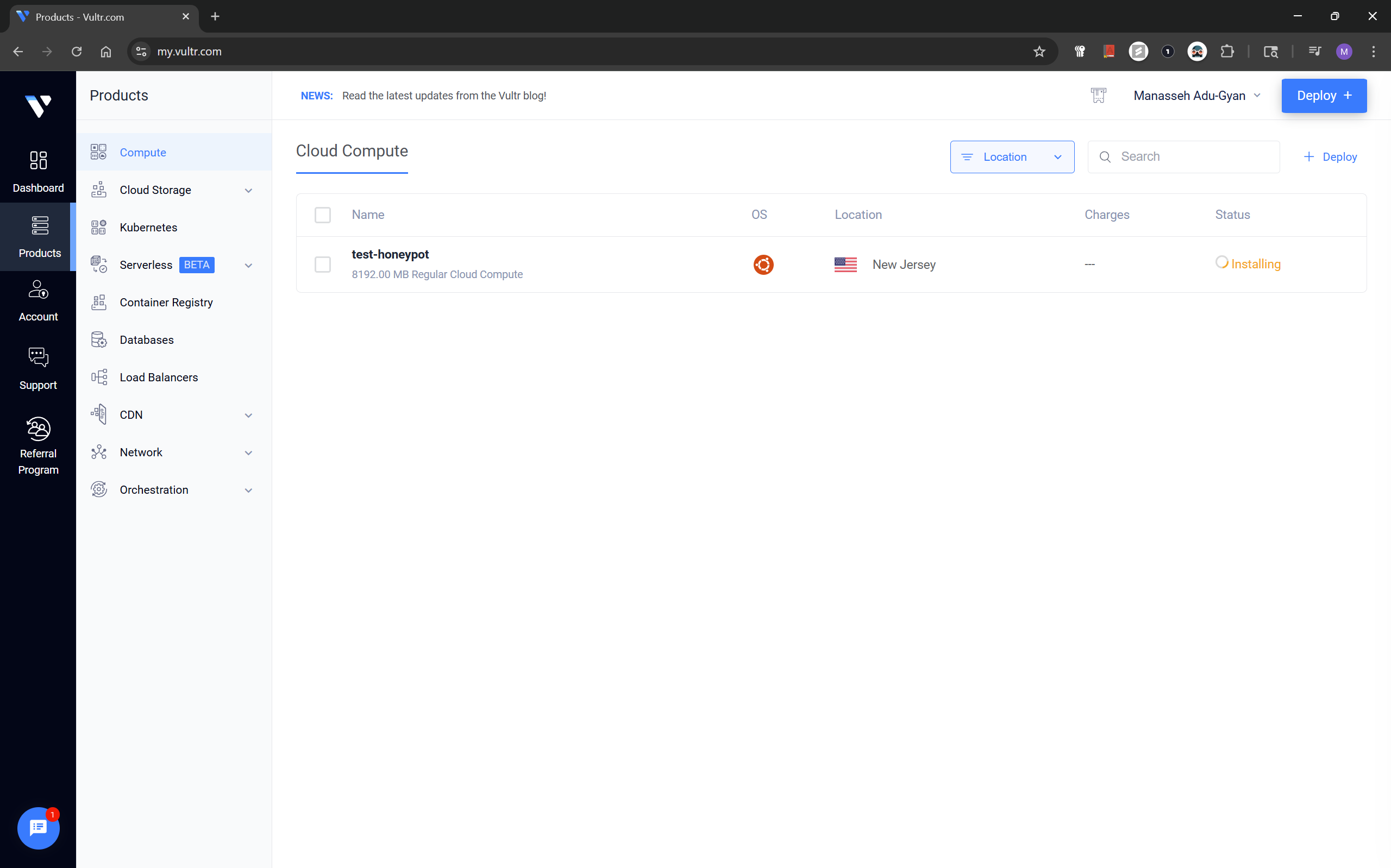Viewport: 1391px width, 868px height.
Task: Click the my.vultr.com address bar
Action: pos(591,52)
